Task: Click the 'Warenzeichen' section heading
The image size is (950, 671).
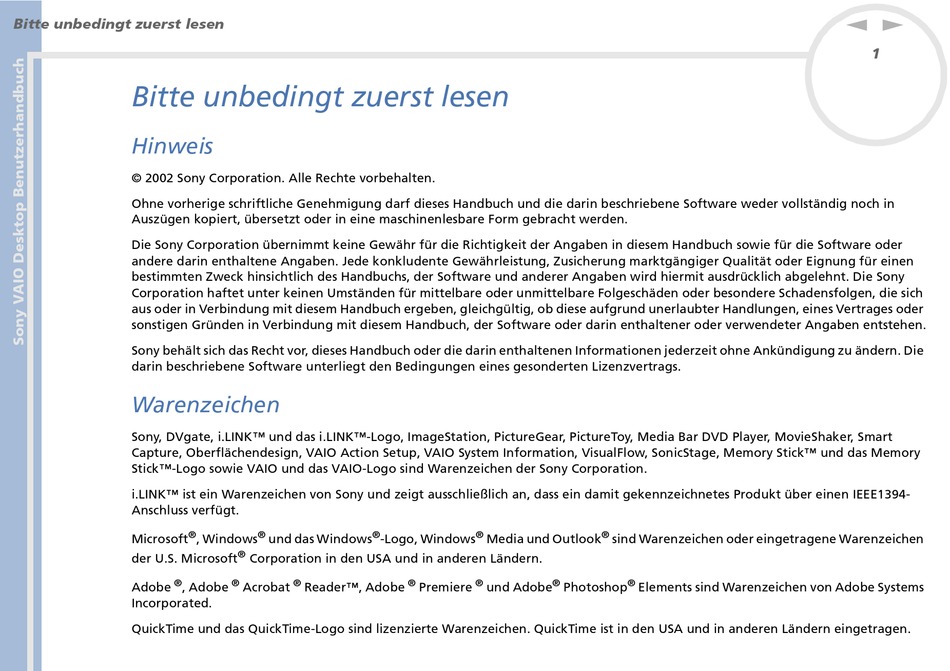Action: 205,405
